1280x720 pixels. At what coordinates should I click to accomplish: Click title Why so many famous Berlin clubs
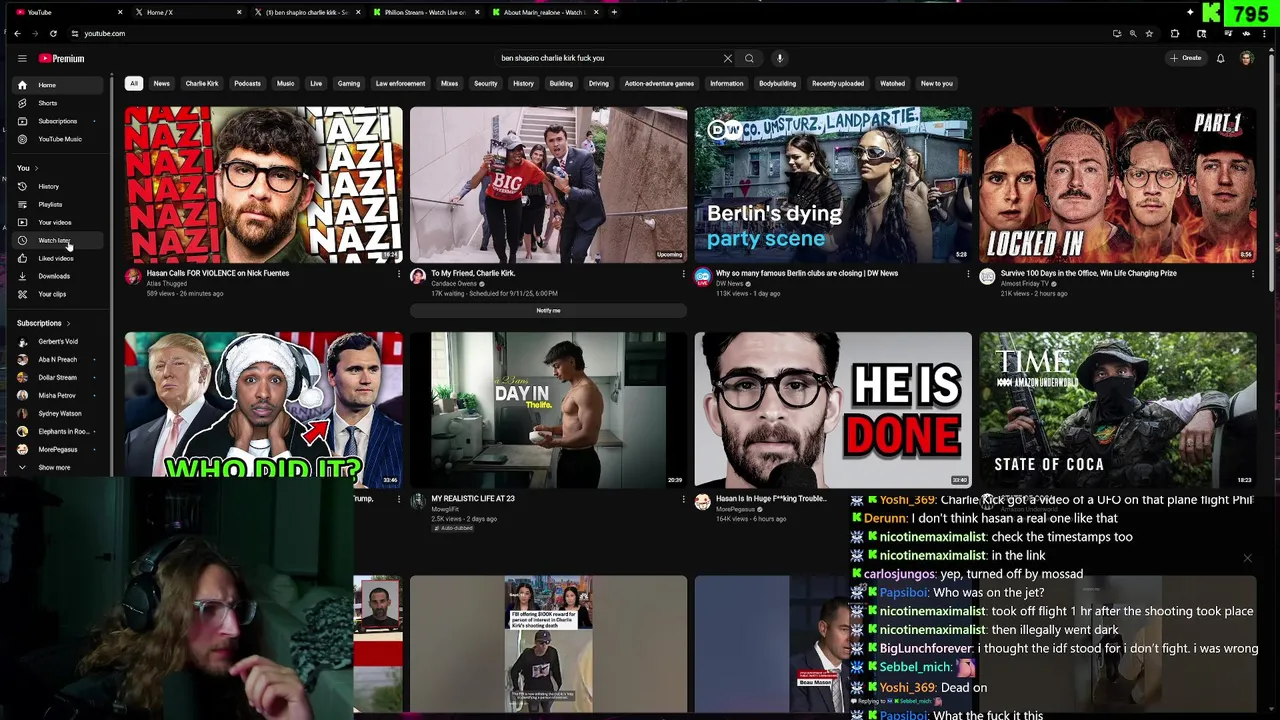(x=807, y=273)
